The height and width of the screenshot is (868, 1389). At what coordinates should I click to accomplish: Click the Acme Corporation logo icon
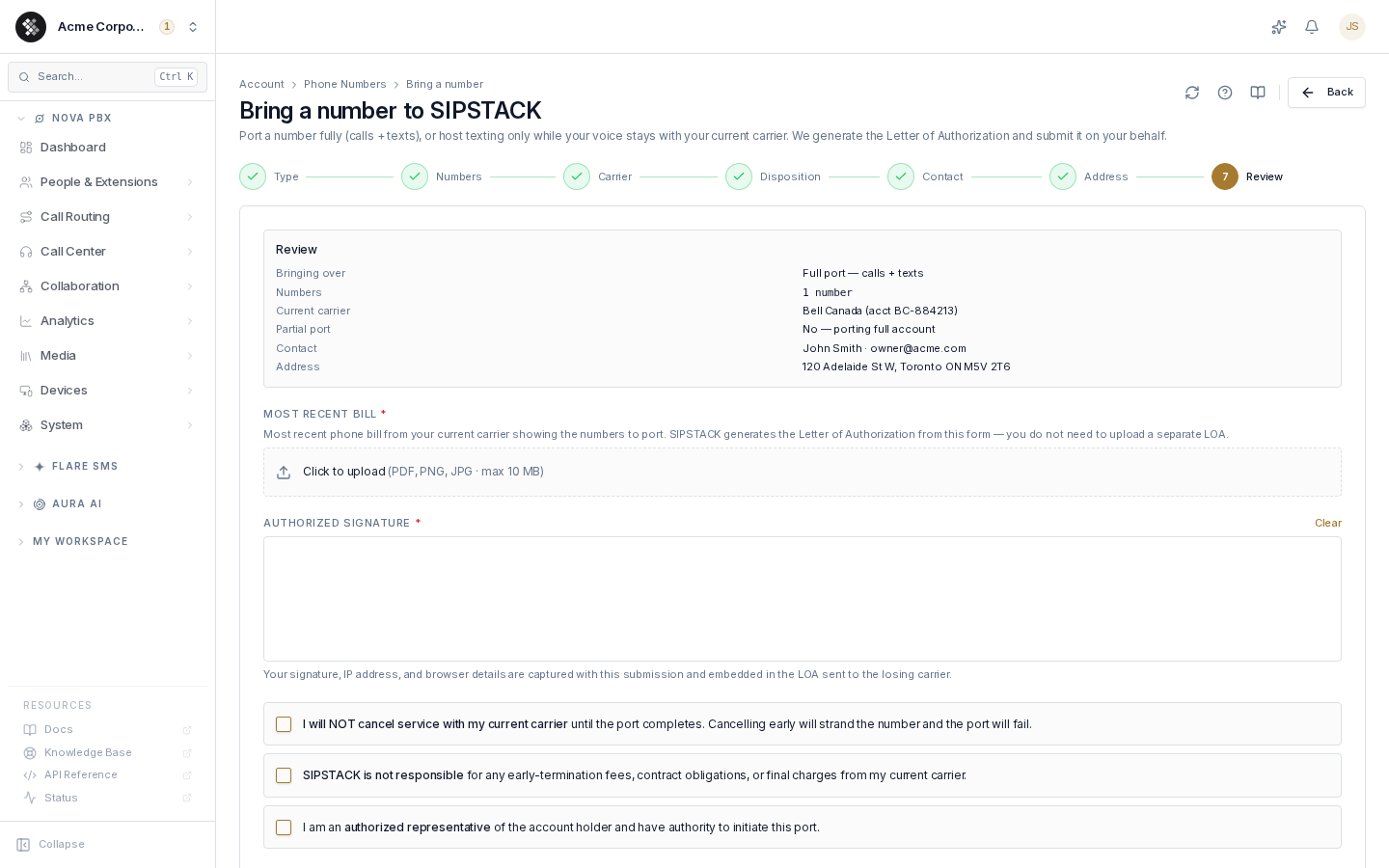click(x=31, y=27)
